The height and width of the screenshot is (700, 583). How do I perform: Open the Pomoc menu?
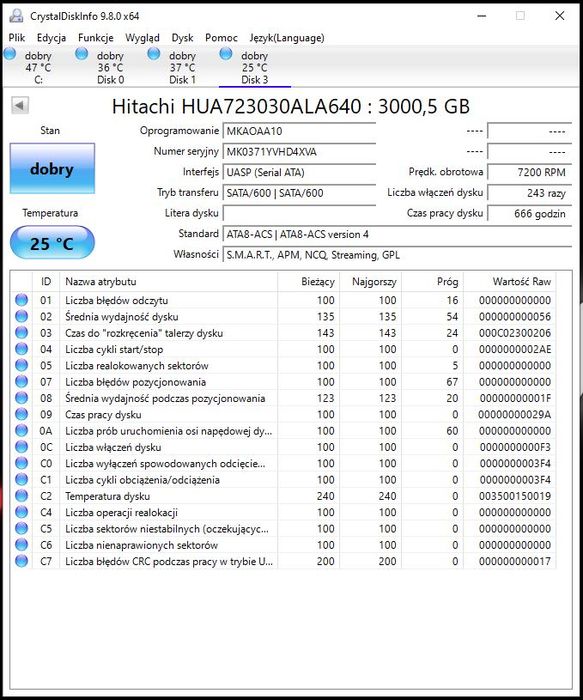221,38
